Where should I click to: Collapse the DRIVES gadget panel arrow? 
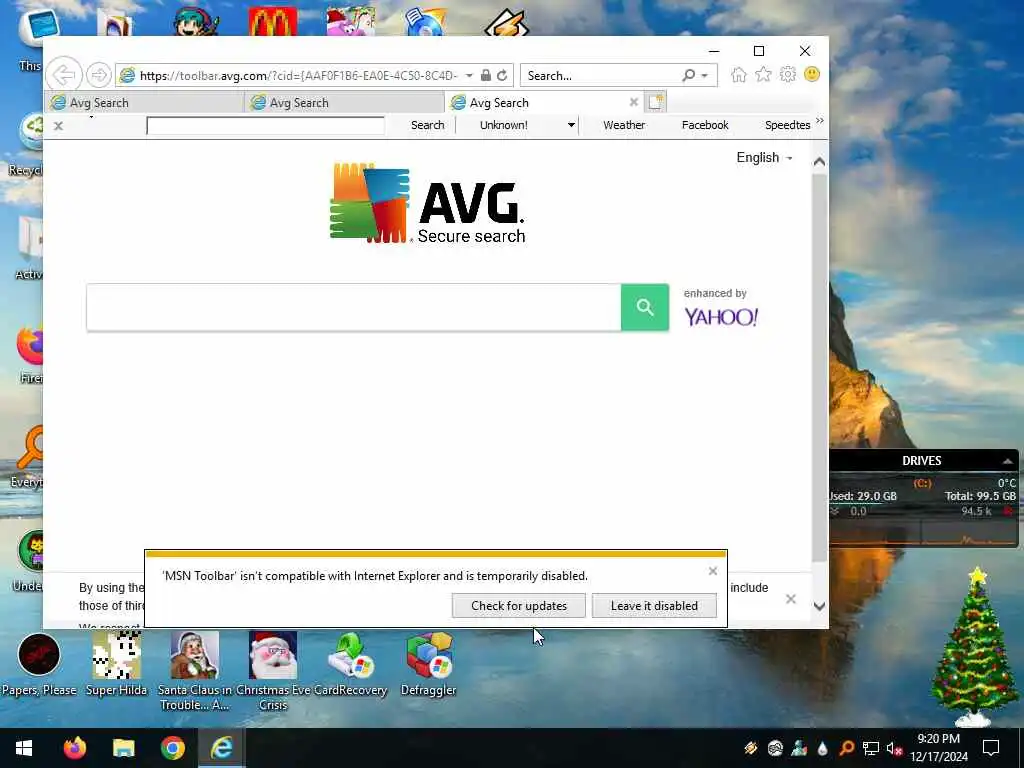(1008, 461)
